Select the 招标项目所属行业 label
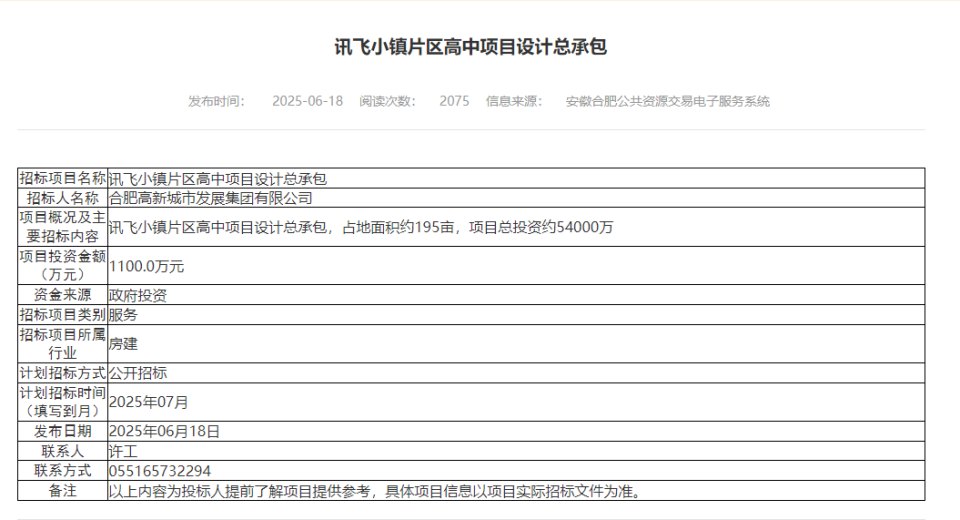The width and height of the screenshot is (960, 520). (62, 344)
